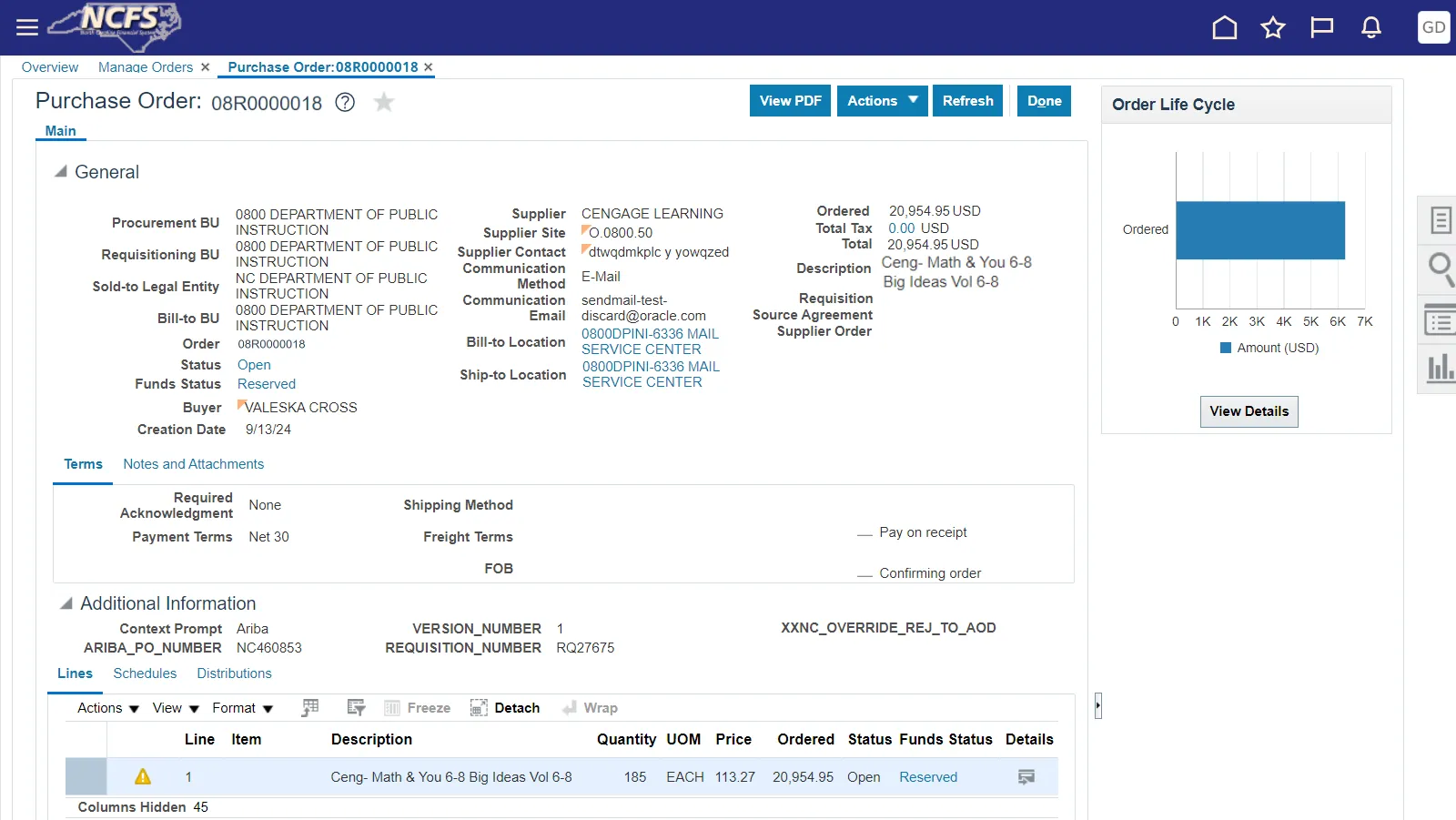This screenshot has width=1456, height=820.
Task: Open the Watchlist flag icon
Action: coord(1321,27)
